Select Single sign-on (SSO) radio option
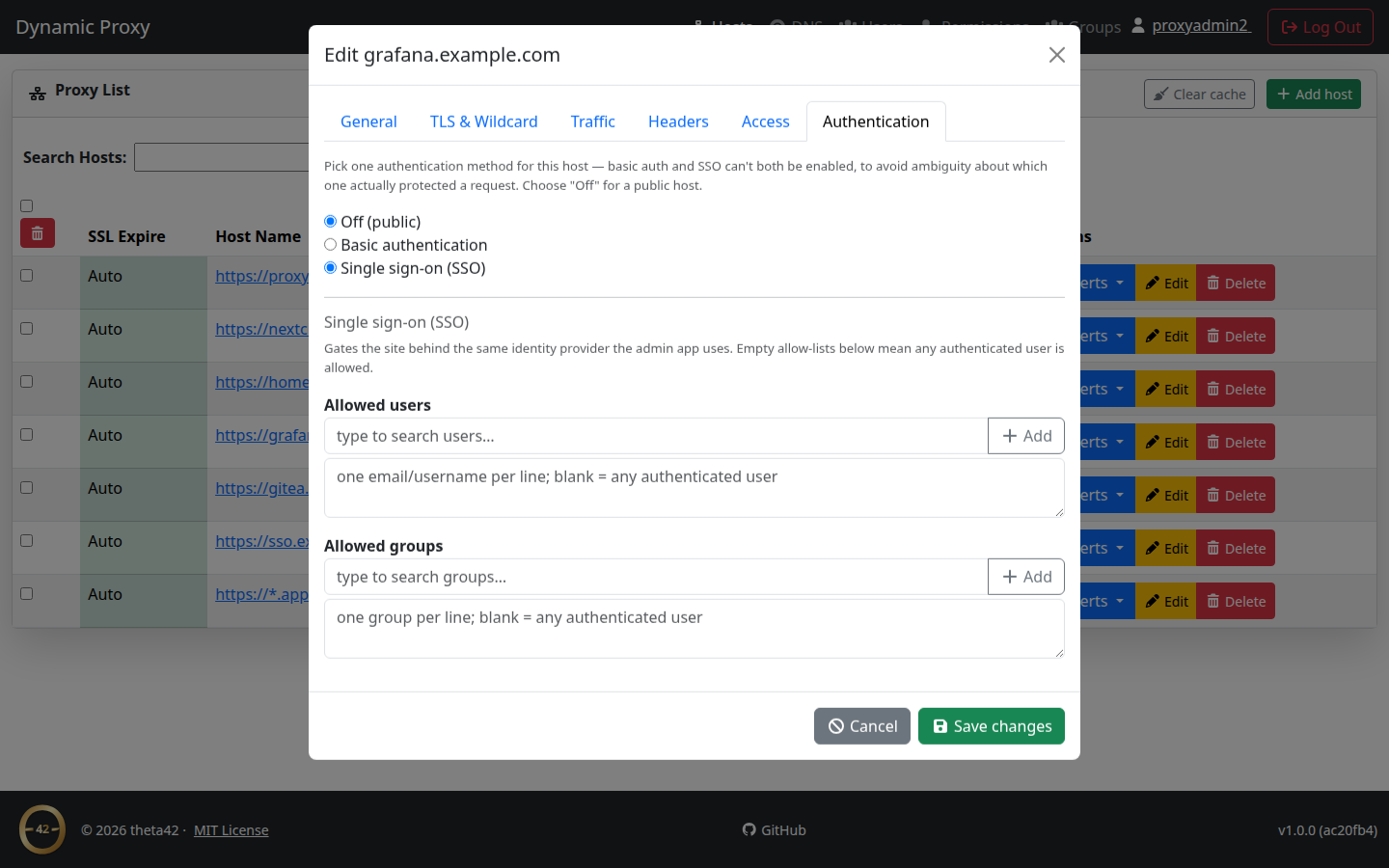The width and height of the screenshot is (1389, 868). pos(331,267)
